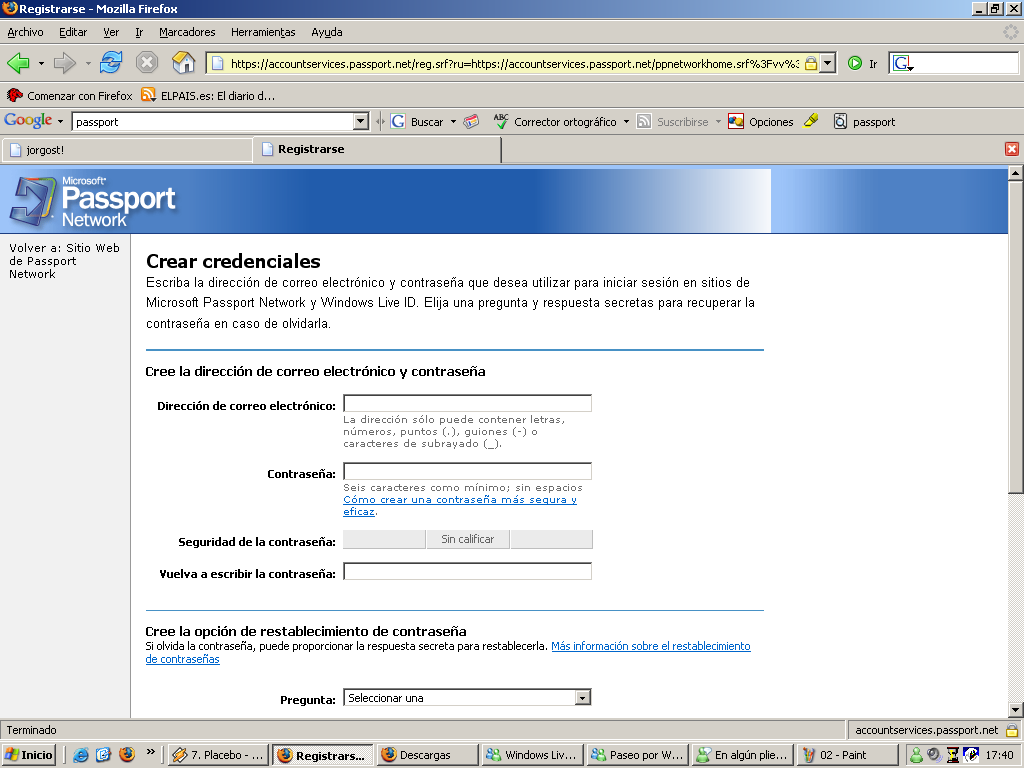Open the Ver menu
Image resolution: width=1024 pixels, height=768 pixels.
click(111, 32)
